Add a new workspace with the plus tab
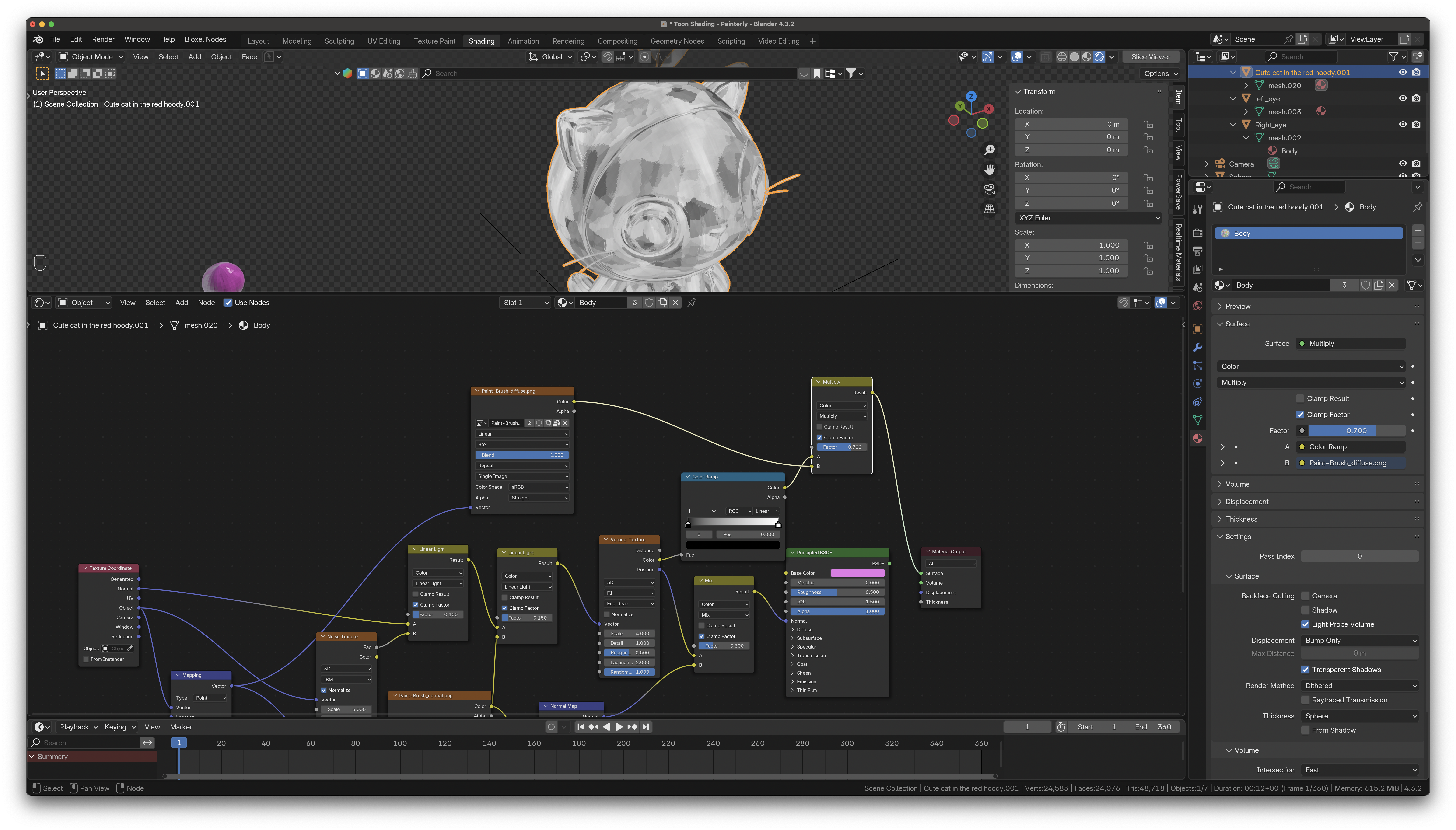 (x=812, y=41)
